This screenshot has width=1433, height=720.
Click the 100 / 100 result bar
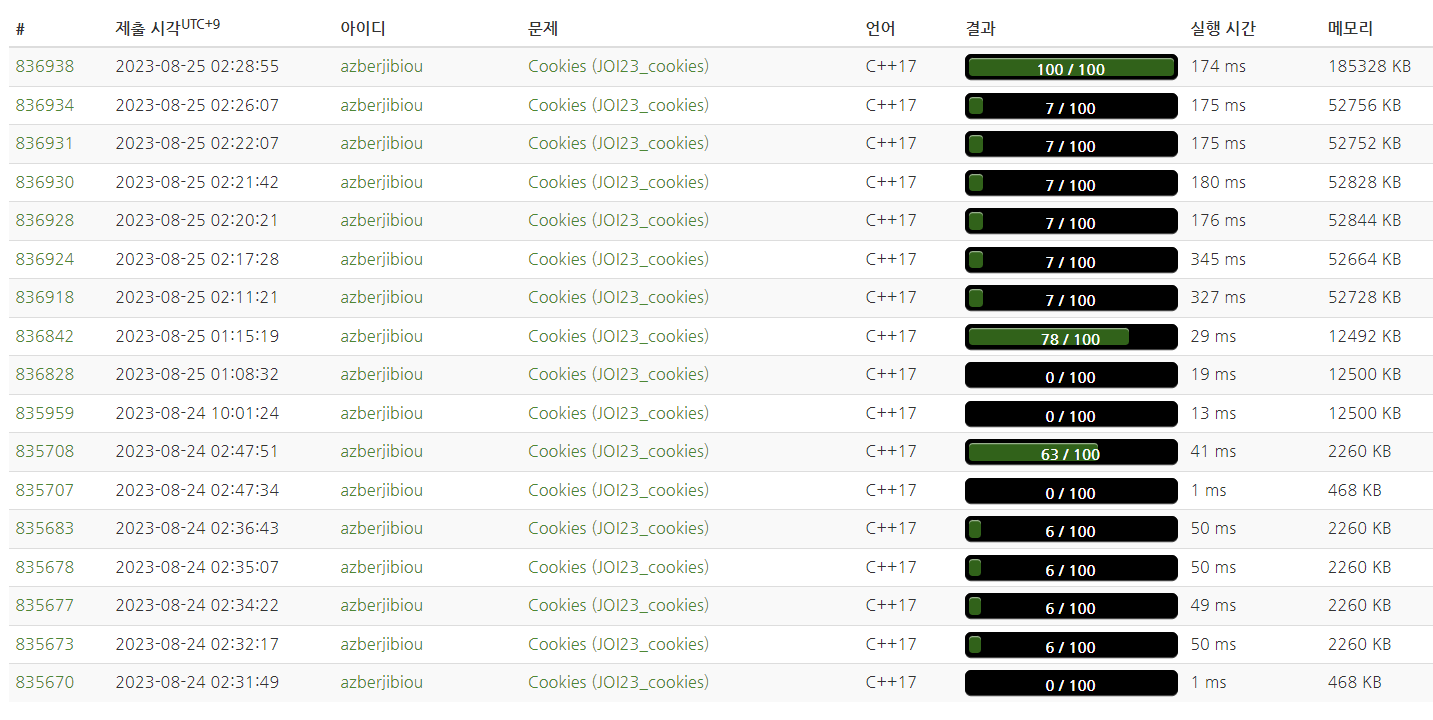(x=1071, y=68)
